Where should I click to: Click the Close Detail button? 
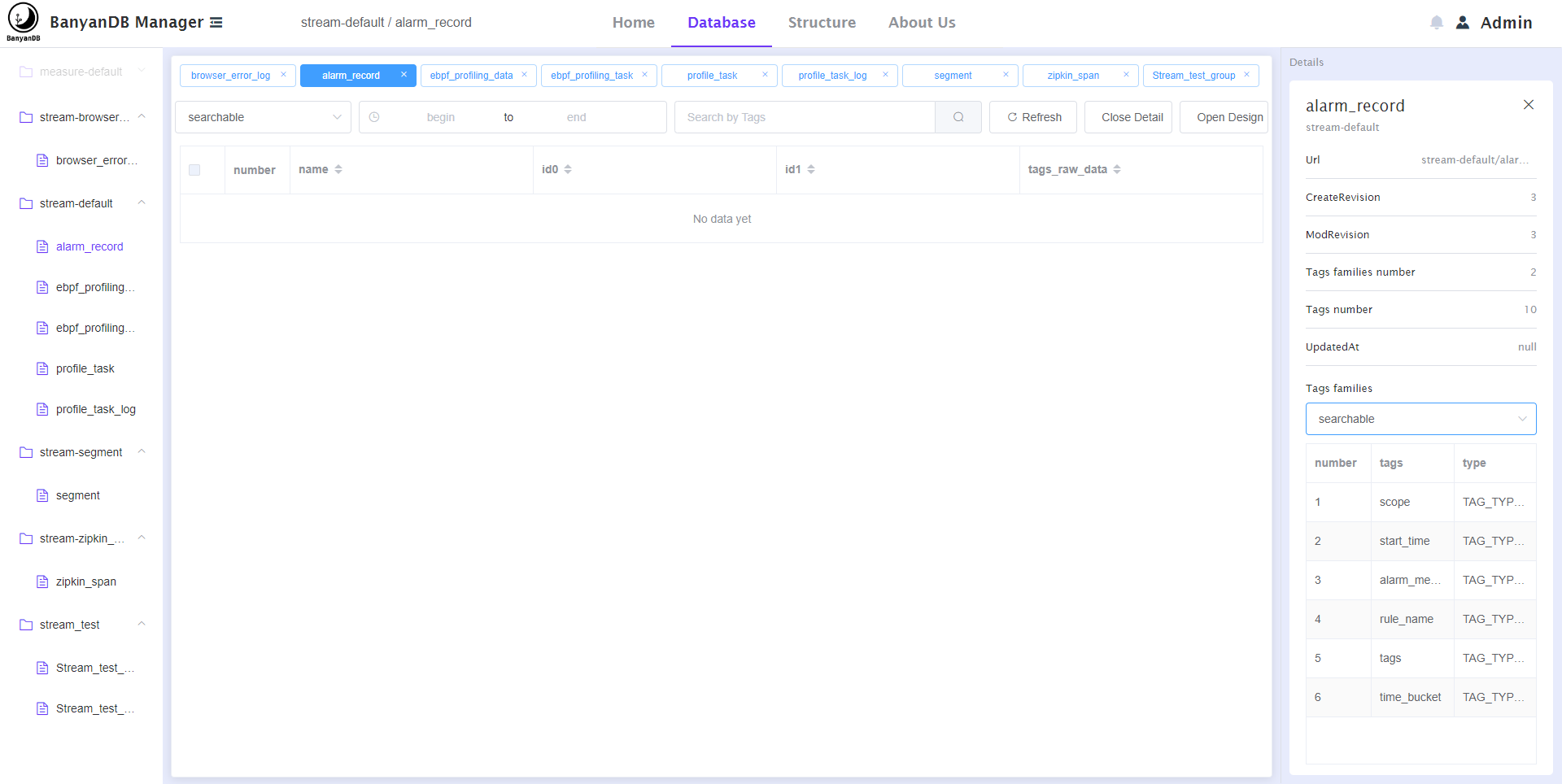click(1128, 117)
